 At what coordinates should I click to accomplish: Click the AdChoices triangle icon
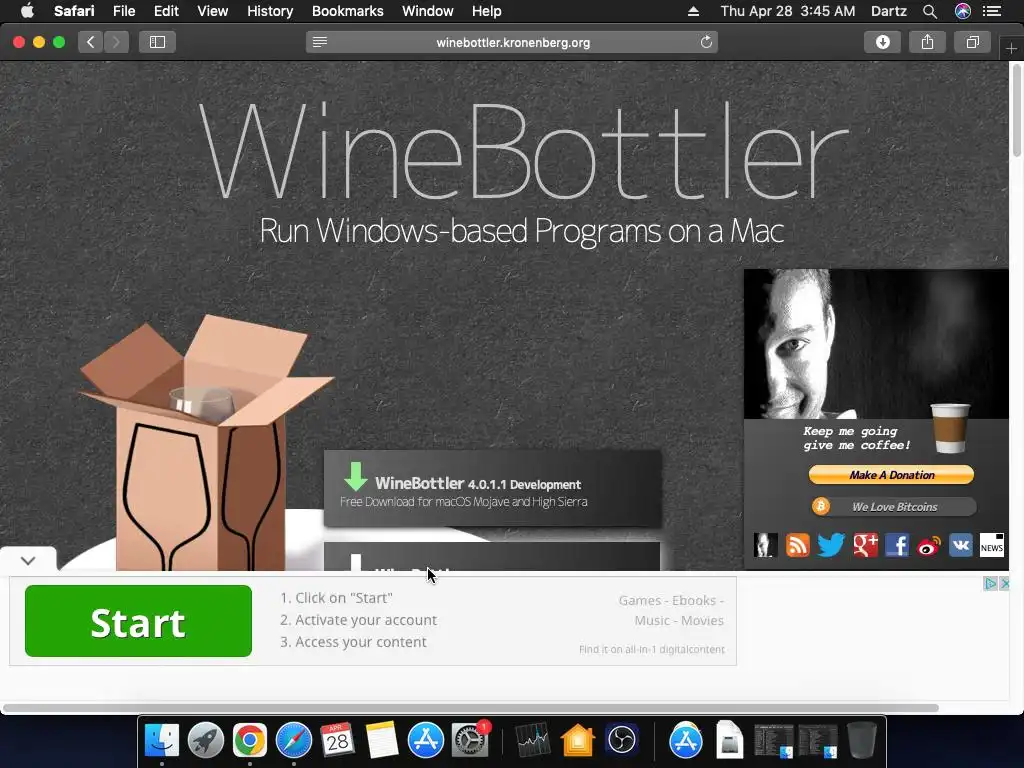(991, 583)
